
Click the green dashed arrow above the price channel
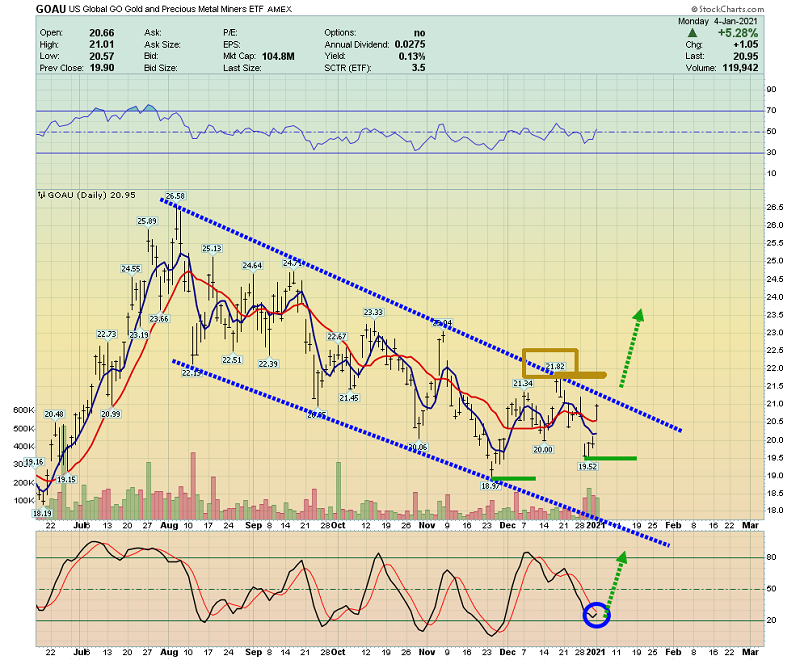(630, 348)
